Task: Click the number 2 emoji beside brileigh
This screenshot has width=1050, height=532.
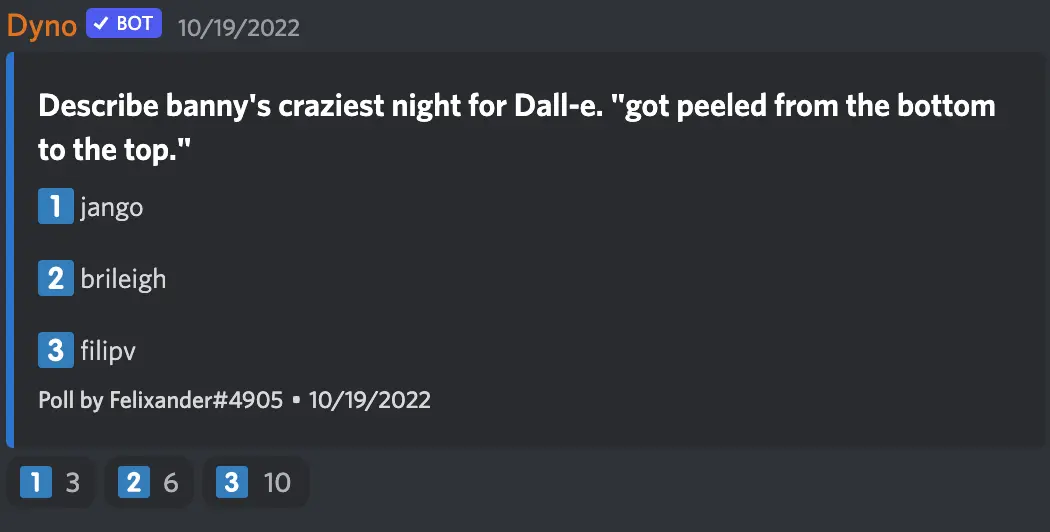Action: tap(55, 278)
